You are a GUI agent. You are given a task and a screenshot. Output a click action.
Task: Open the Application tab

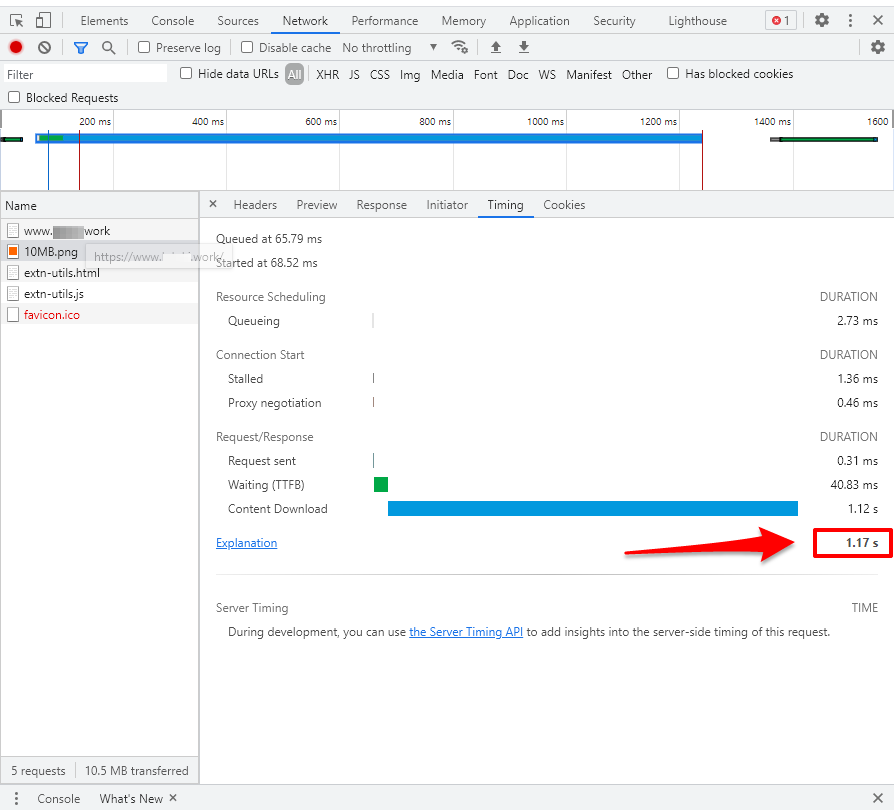coord(539,21)
